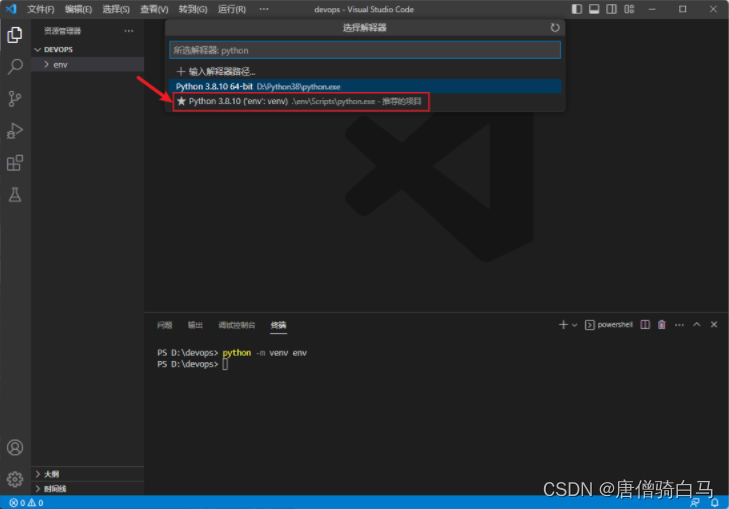Open the Extensions view icon
Screen dimensions: 729x509
[15, 163]
